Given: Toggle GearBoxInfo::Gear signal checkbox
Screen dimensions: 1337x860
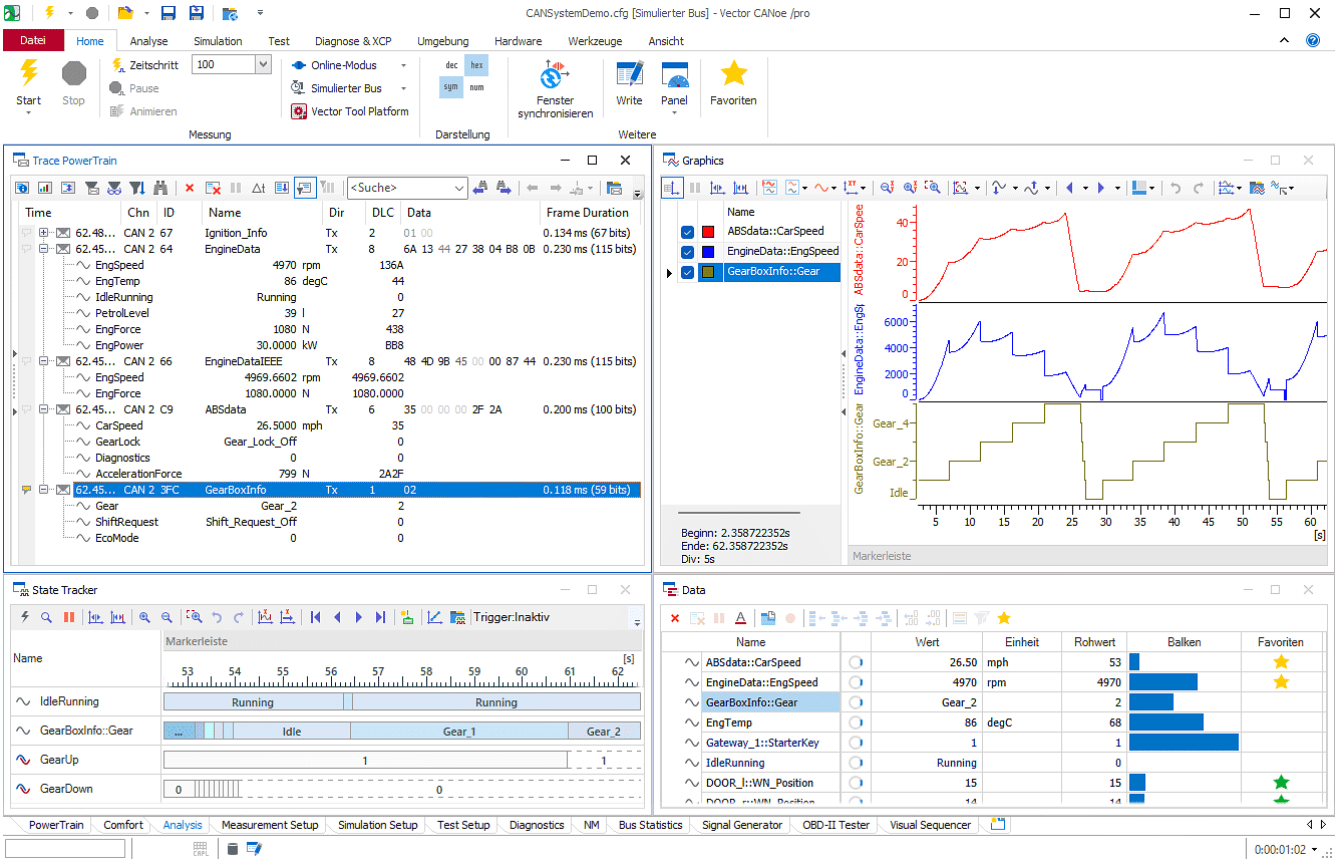Looking at the screenshot, I should pos(687,272).
